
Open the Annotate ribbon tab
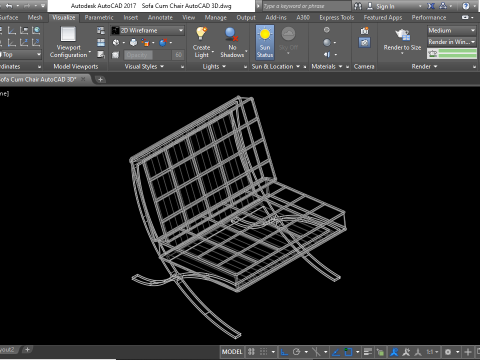160,17
